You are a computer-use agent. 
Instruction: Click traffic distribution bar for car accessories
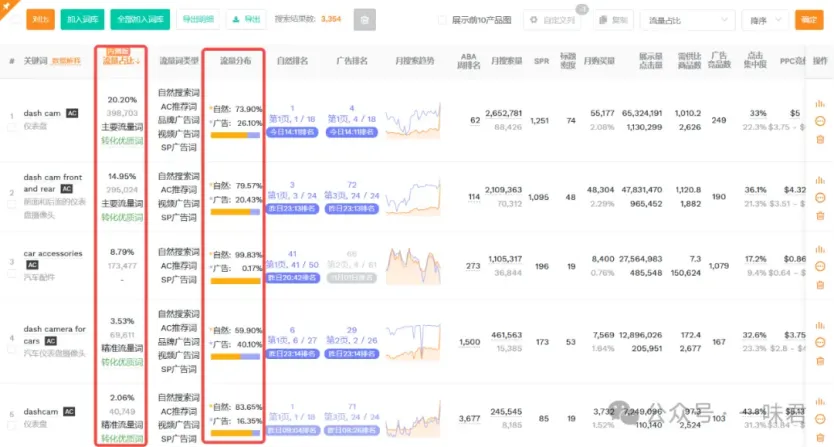235,281
